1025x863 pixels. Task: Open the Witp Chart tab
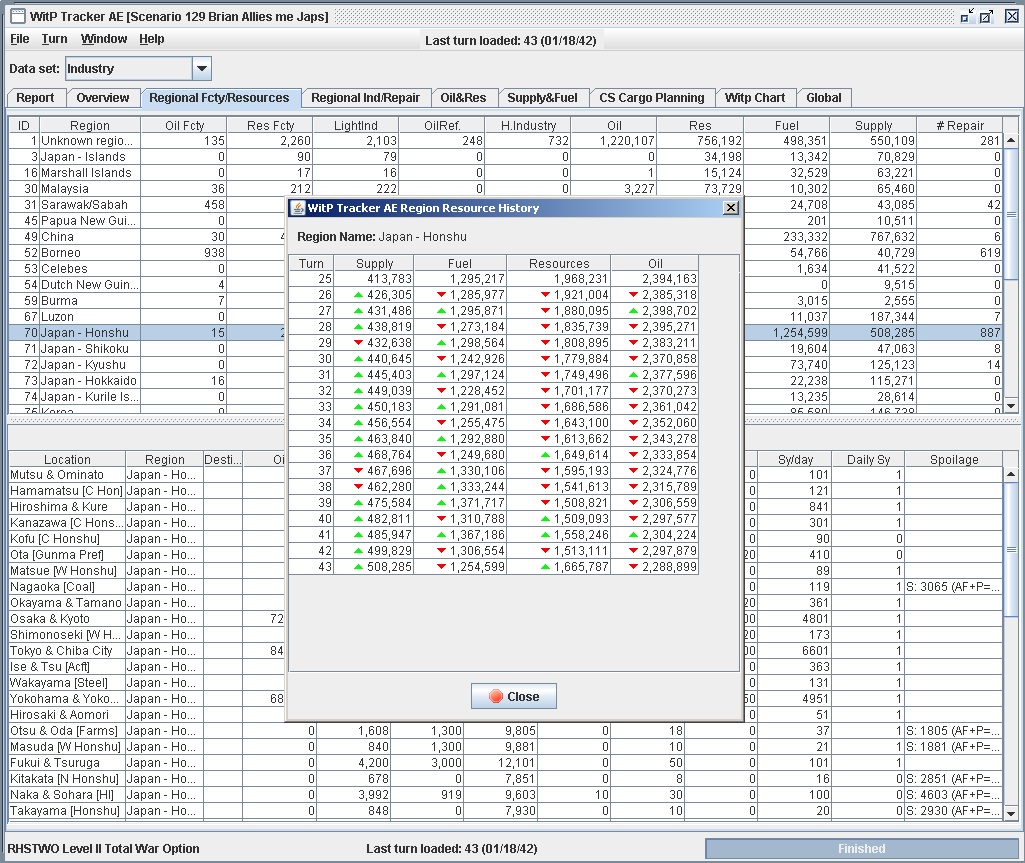tap(755, 98)
